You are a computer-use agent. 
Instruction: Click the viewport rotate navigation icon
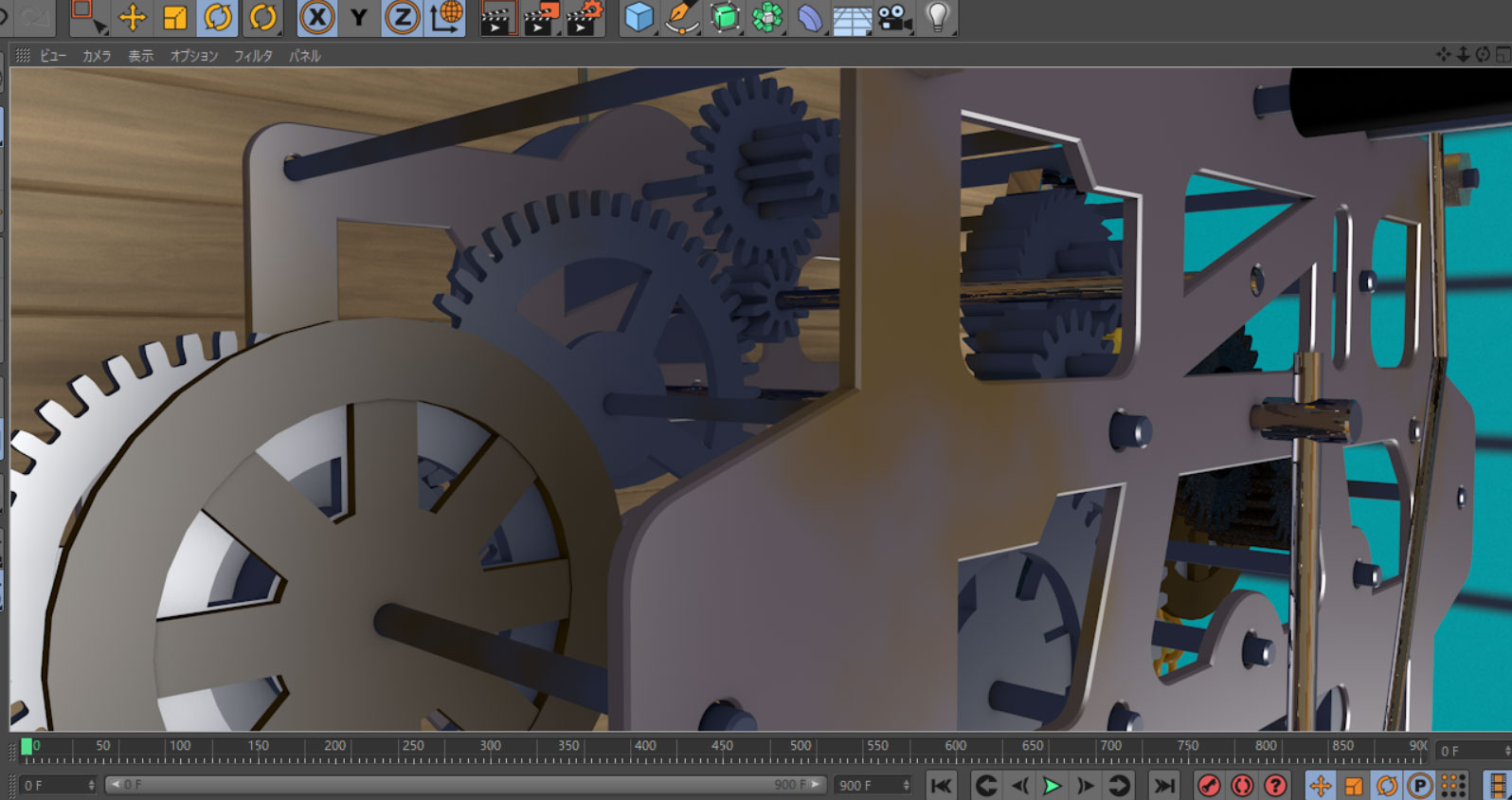pos(1483,55)
